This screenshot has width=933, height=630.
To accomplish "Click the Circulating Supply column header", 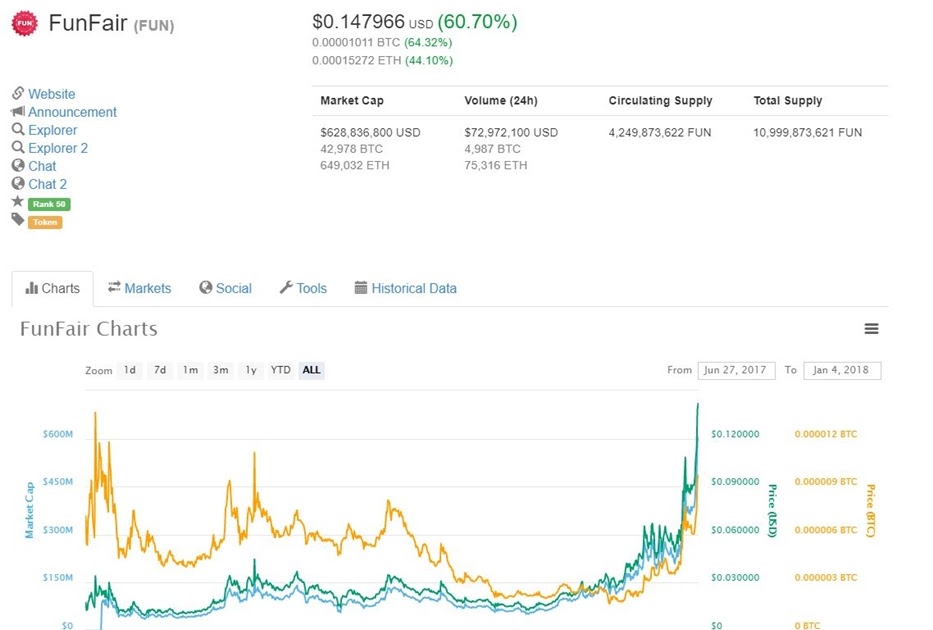I will pyautogui.click(x=660, y=101).
